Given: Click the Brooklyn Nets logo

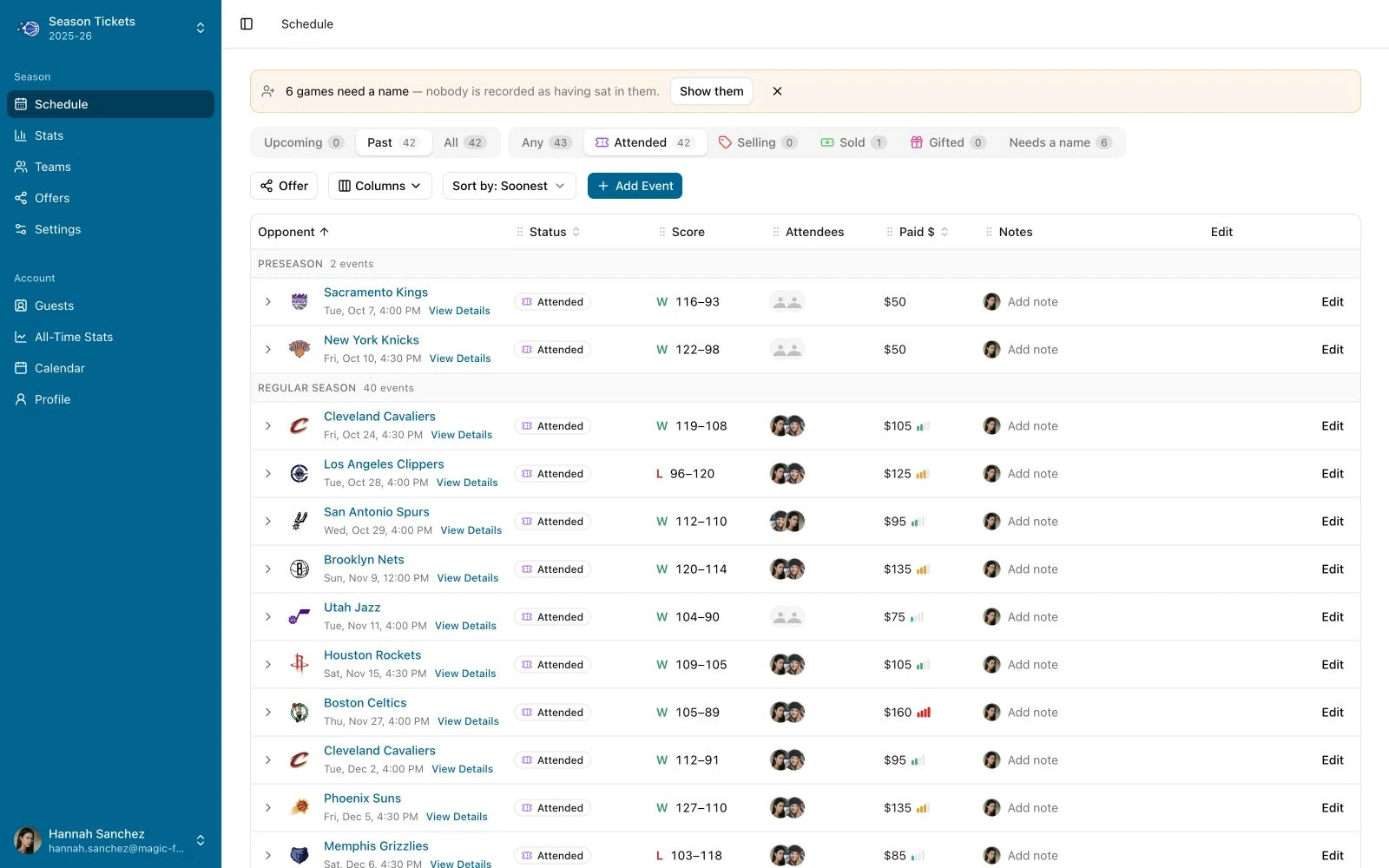Looking at the screenshot, I should pos(300,569).
